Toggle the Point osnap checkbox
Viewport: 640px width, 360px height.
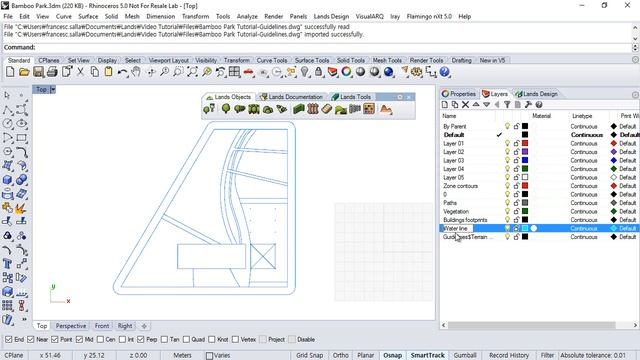pyautogui.click(x=55, y=339)
